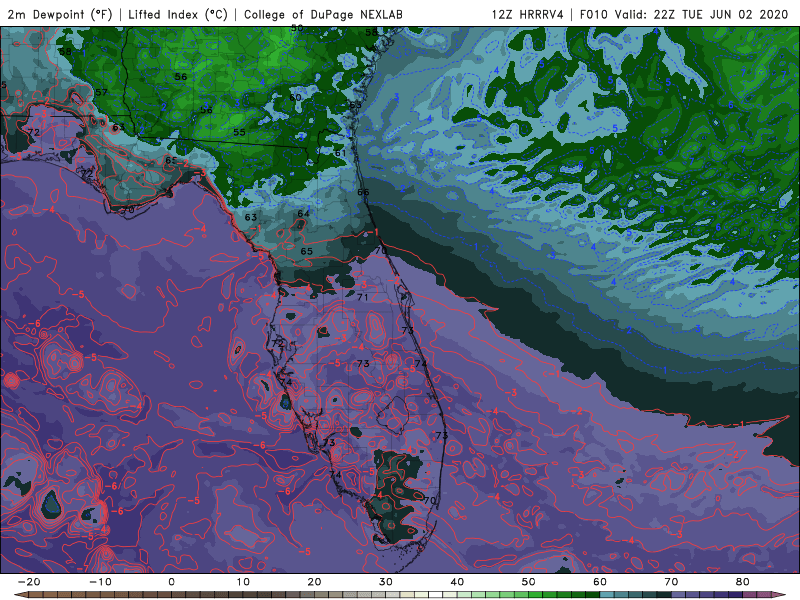This screenshot has height=600, width=800.
Task: Click the 71 dewpoint value over Florida
Action: coord(363,297)
